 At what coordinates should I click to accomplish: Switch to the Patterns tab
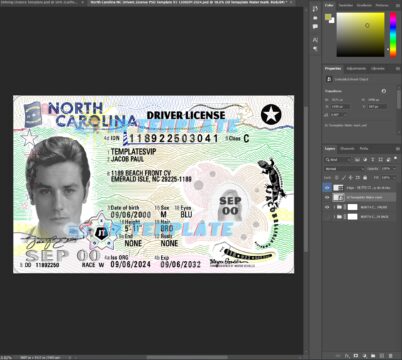point(382,6)
